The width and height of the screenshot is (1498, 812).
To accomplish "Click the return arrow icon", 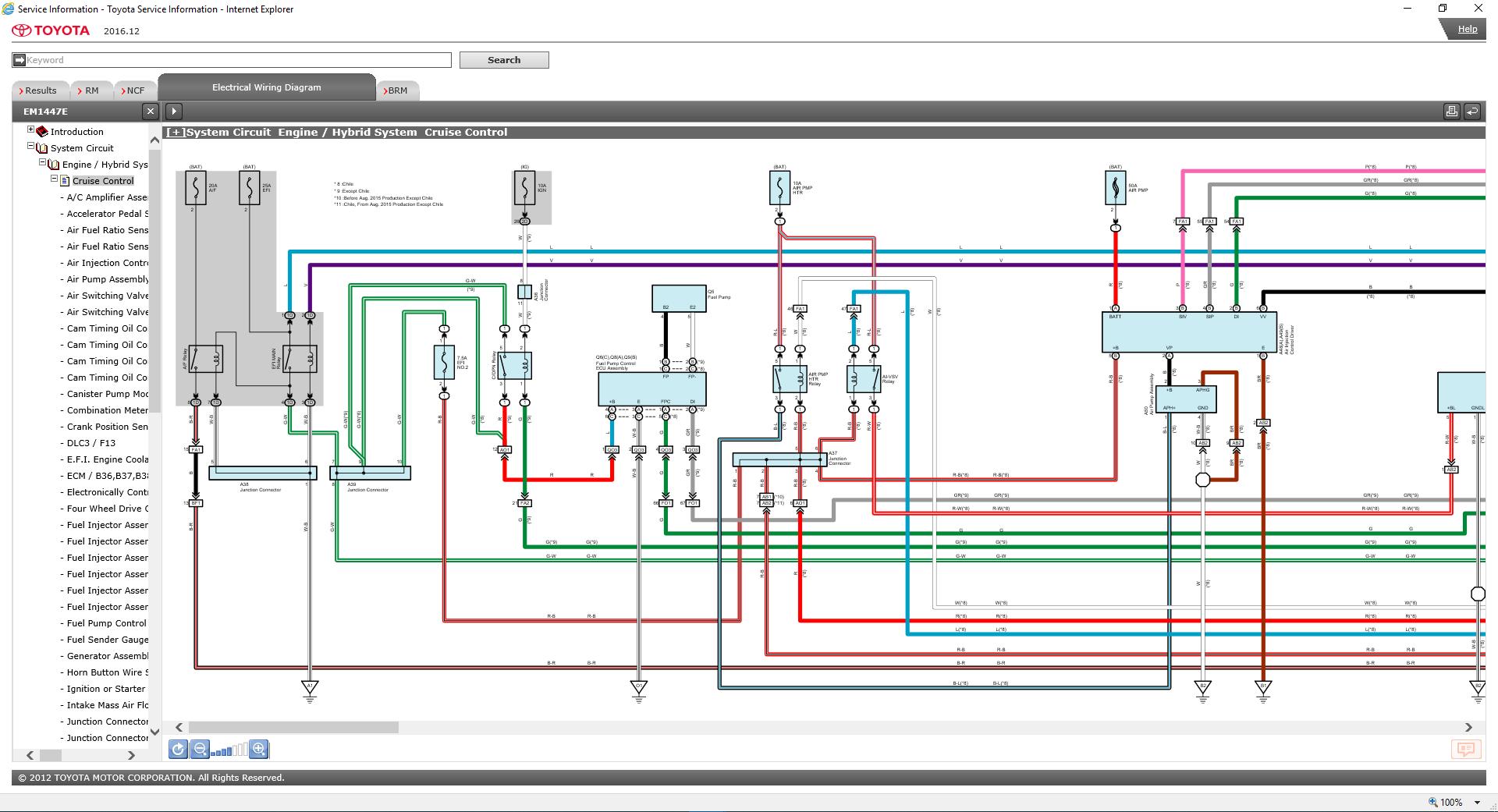I will [1471, 112].
